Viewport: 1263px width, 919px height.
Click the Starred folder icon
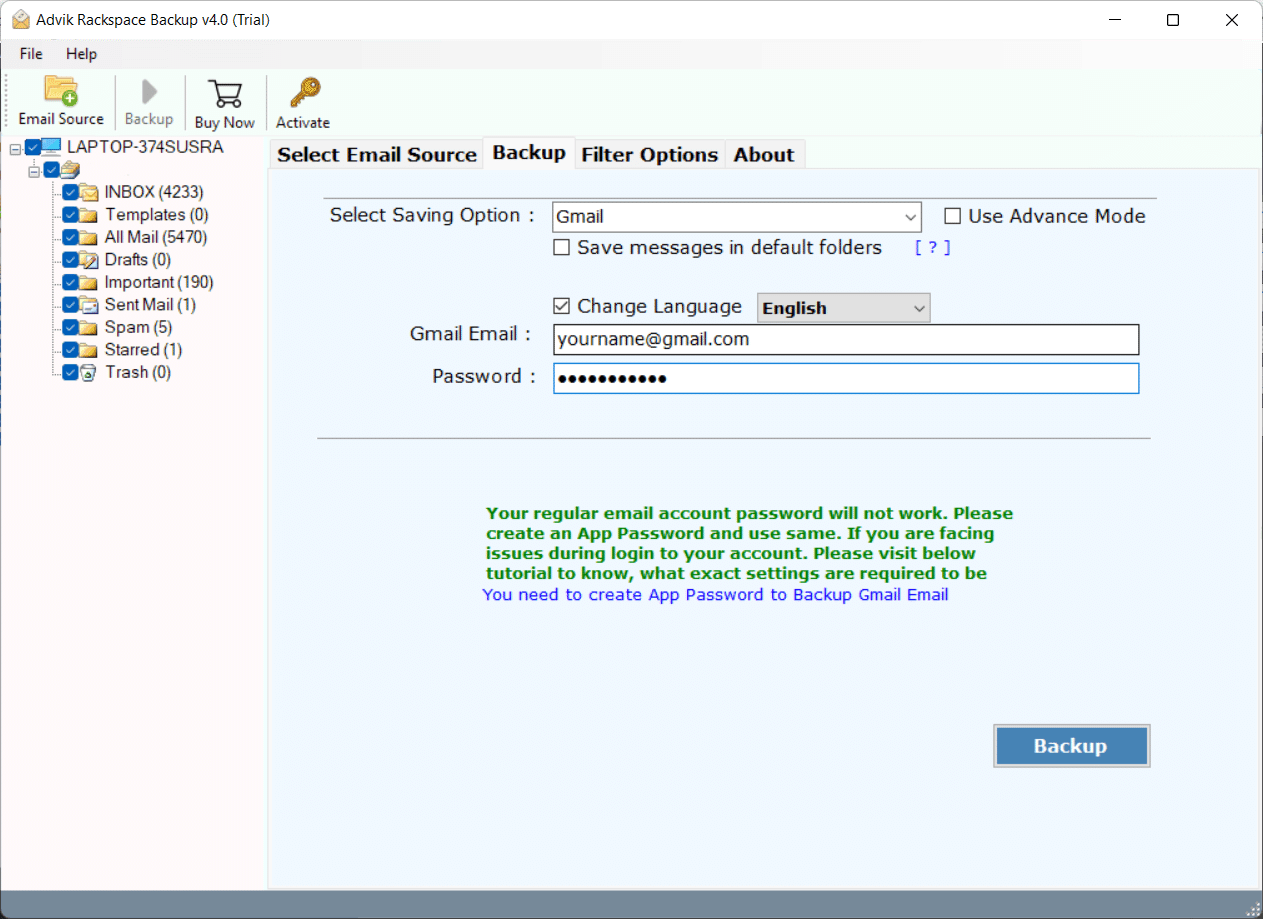click(x=89, y=350)
